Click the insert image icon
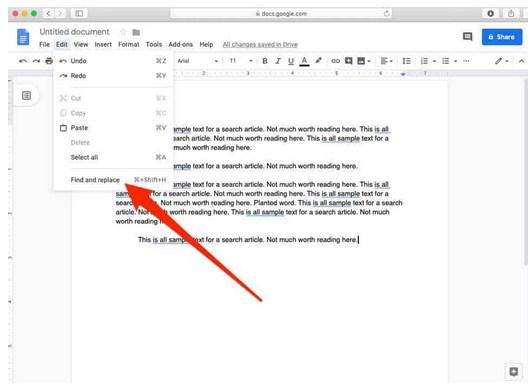 (361, 61)
